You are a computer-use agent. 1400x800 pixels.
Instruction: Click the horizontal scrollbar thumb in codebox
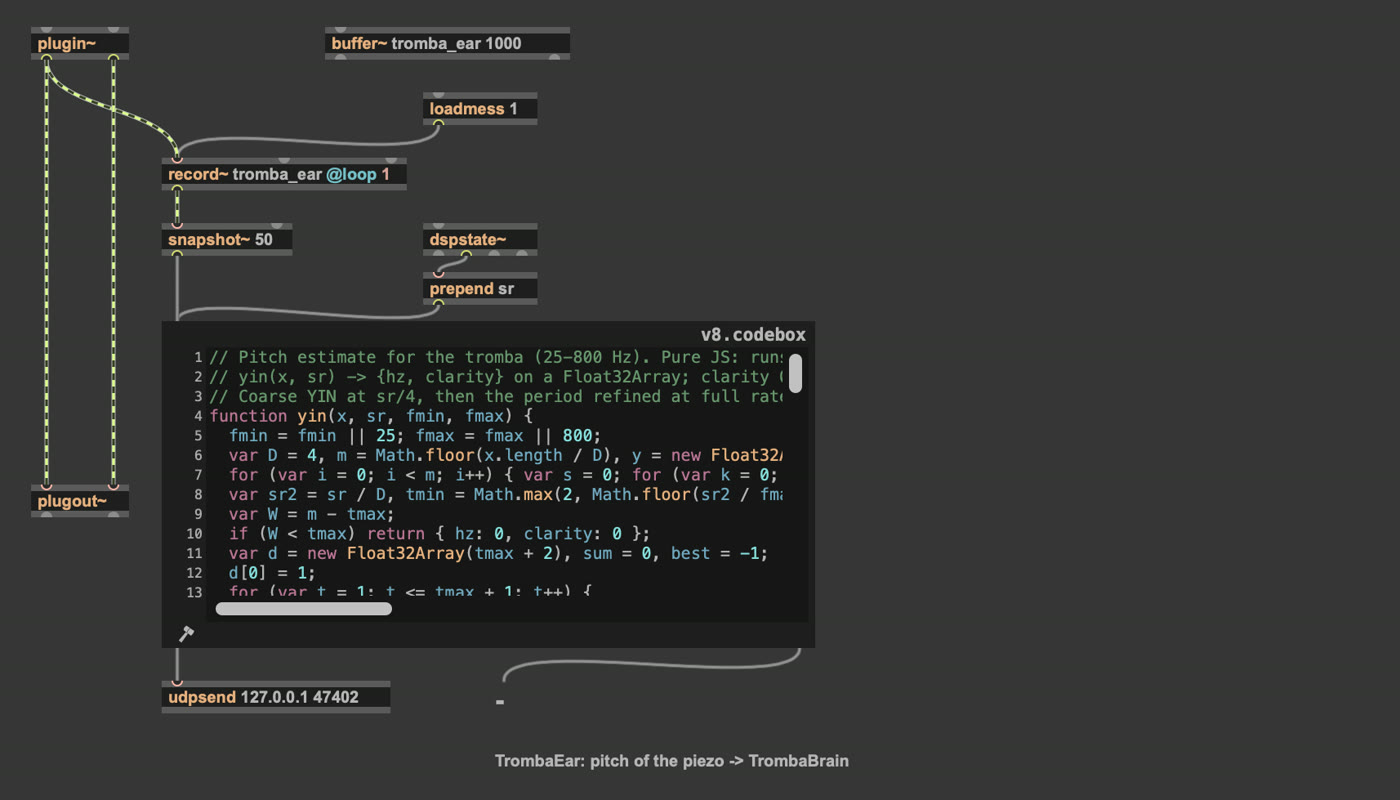coord(304,608)
